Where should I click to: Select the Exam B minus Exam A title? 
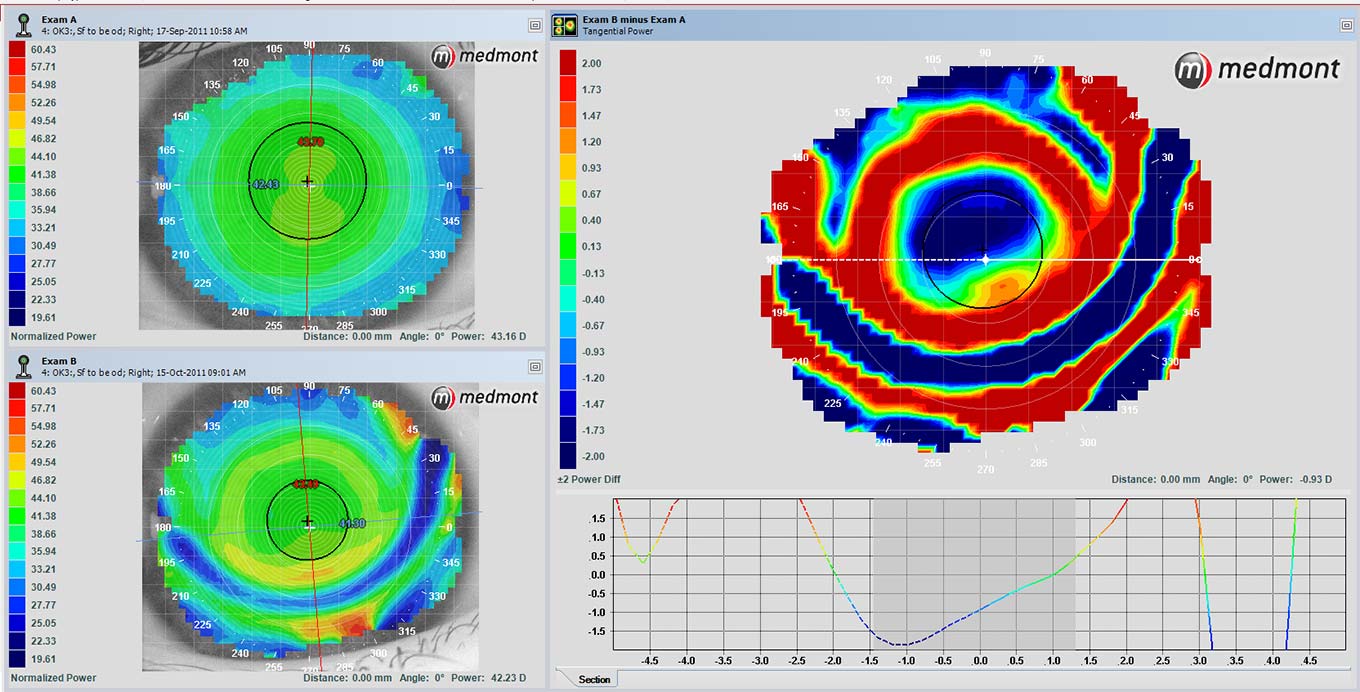(634, 19)
